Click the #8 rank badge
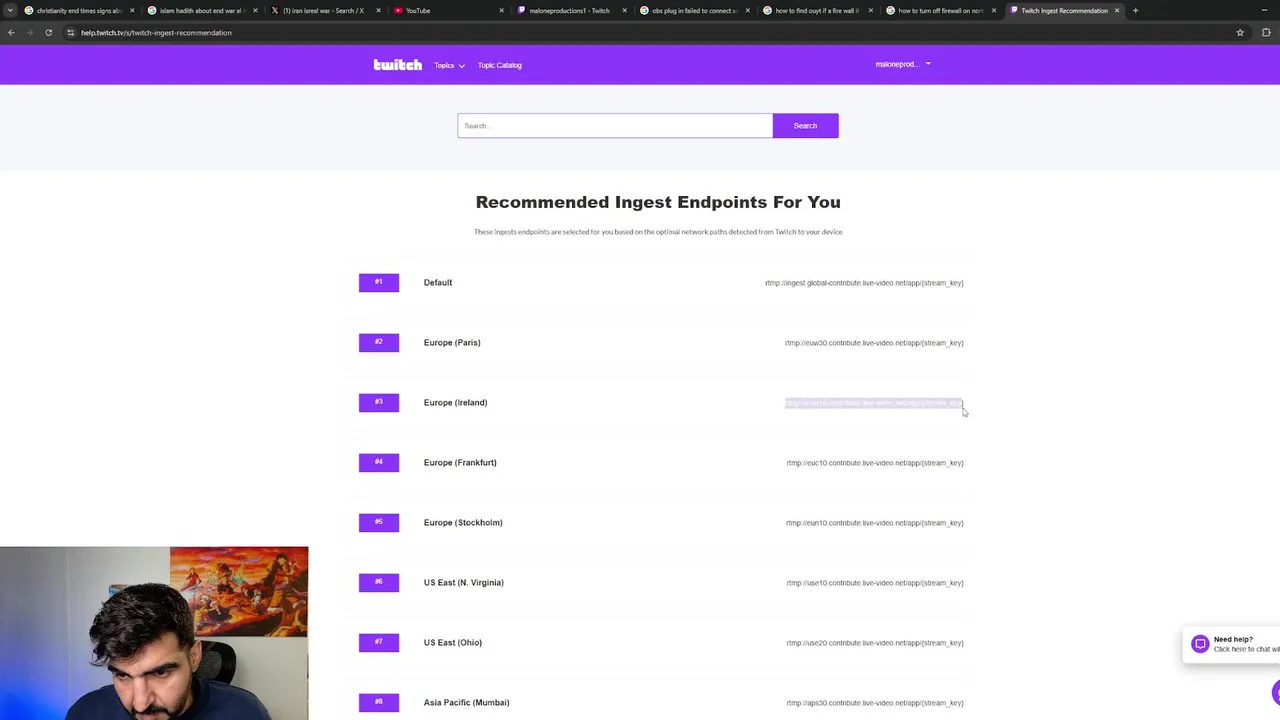1280x720 pixels. 379,702
